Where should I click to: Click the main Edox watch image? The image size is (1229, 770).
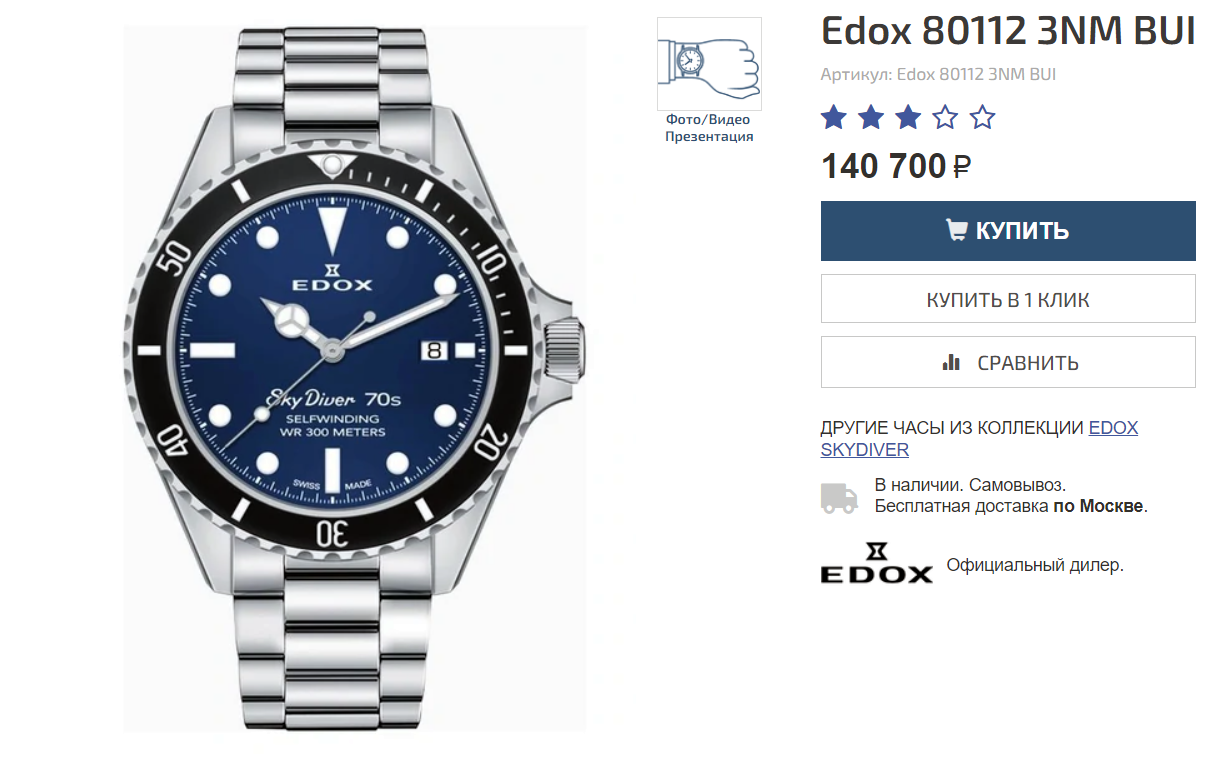click(354, 380)
